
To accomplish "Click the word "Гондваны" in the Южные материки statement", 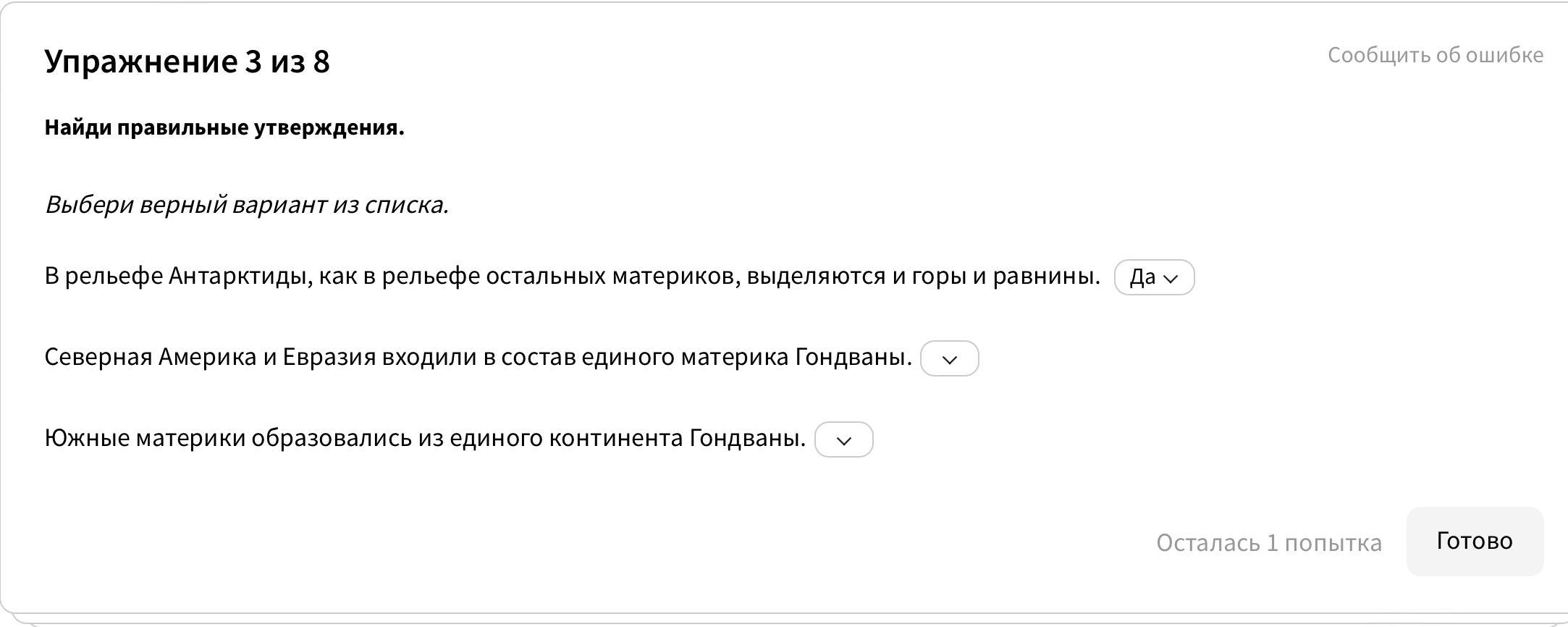I will click(x=747, y=438).
